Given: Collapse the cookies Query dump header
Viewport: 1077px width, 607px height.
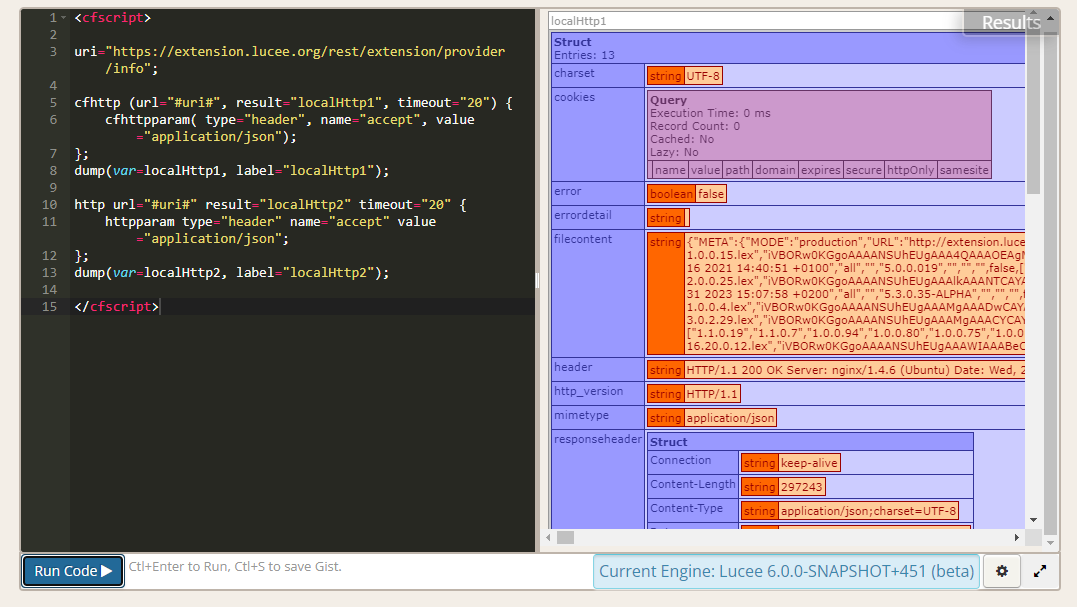Looking at the screenshot, I should pyautogui.click(x=668, y=100).
